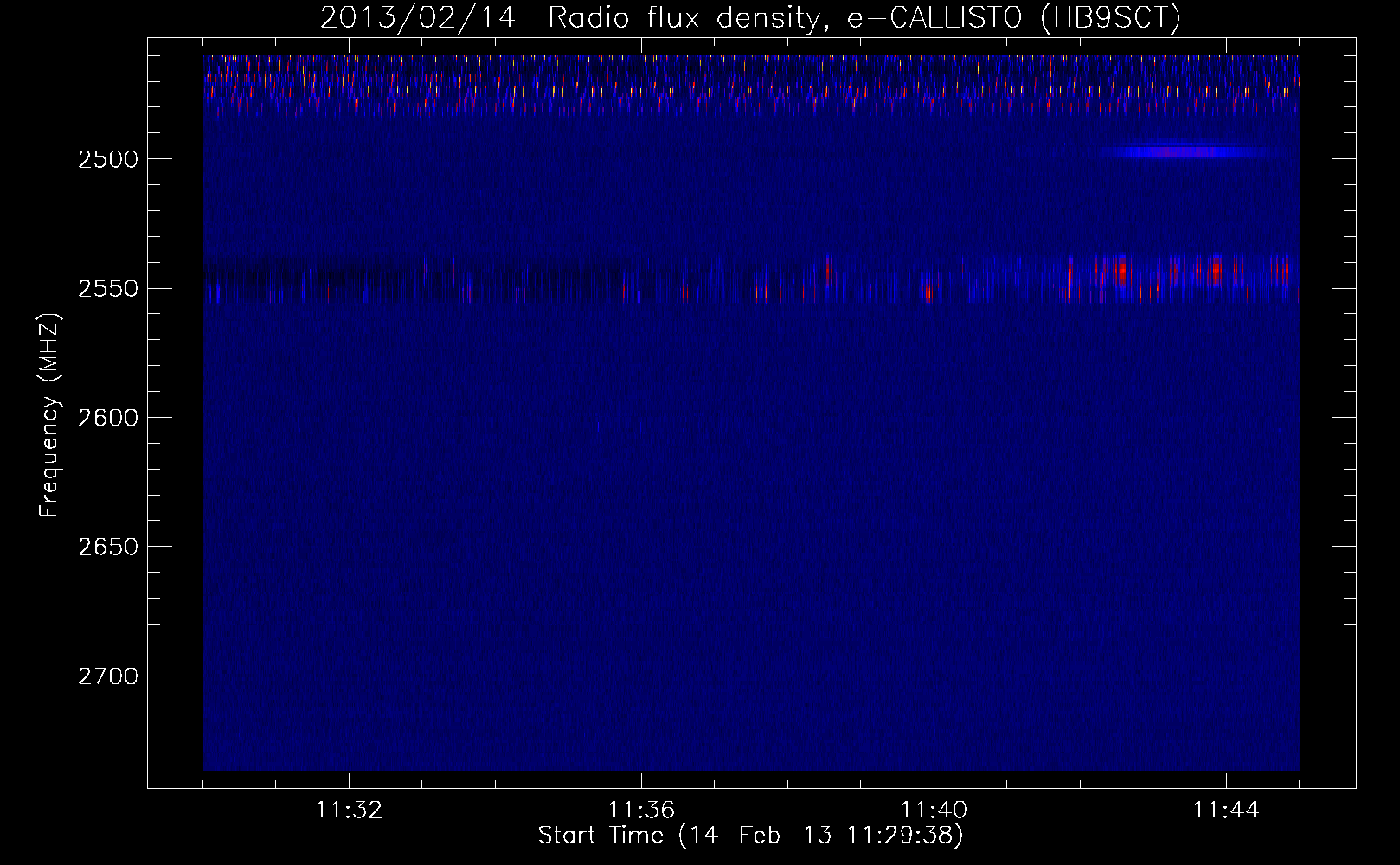Click the 11:32 time tick label
Image resolution: width=1400 pixels, height=865 pixels.
pos(349,811)
